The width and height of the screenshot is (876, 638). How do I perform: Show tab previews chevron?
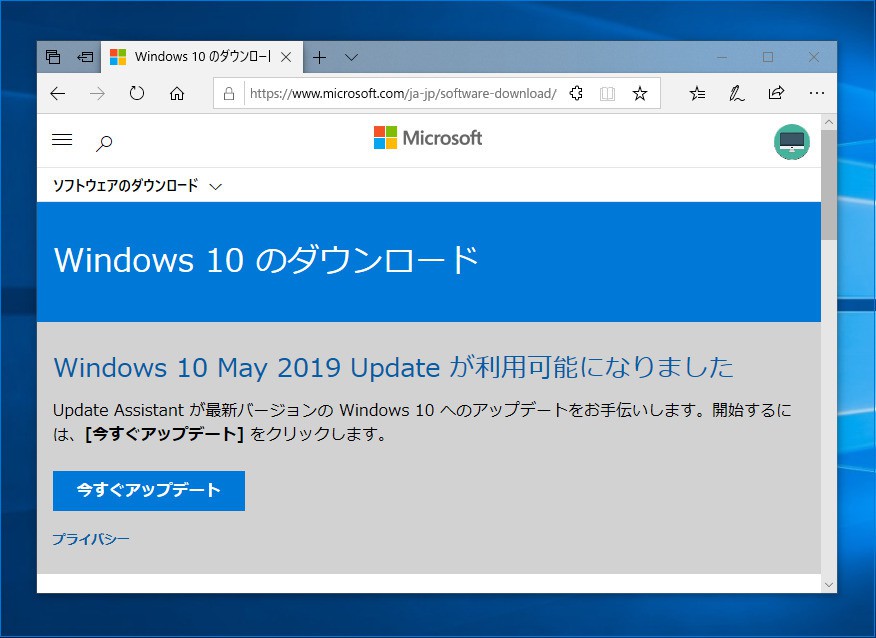[351, 57]
